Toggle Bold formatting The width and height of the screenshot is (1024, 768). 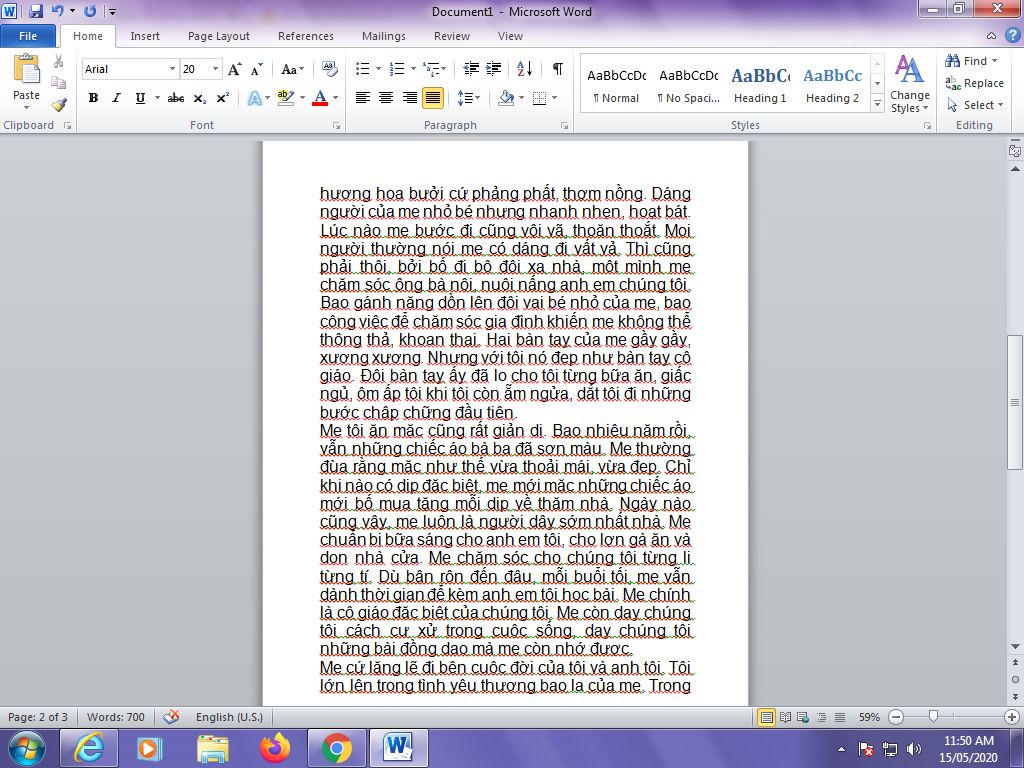click(x=93, y=98)
